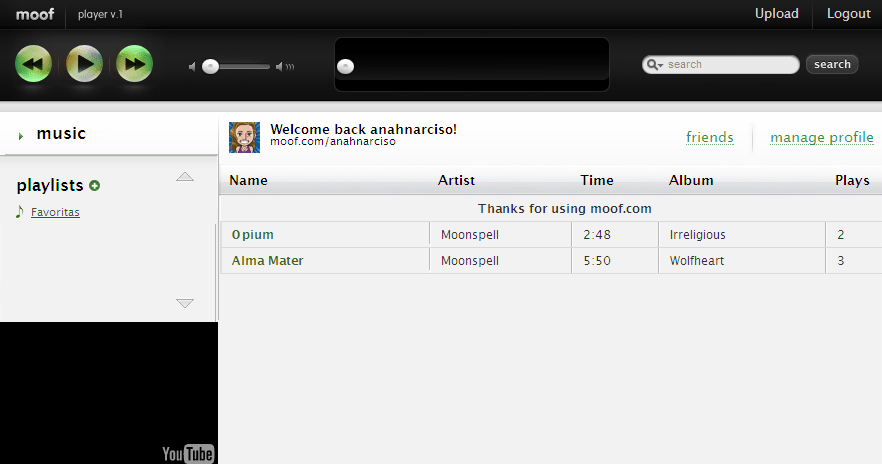Viewport: 882px width, 464px height.
Task: Click the playlists scroll up arrow
Action: click(x=184, y=177)
